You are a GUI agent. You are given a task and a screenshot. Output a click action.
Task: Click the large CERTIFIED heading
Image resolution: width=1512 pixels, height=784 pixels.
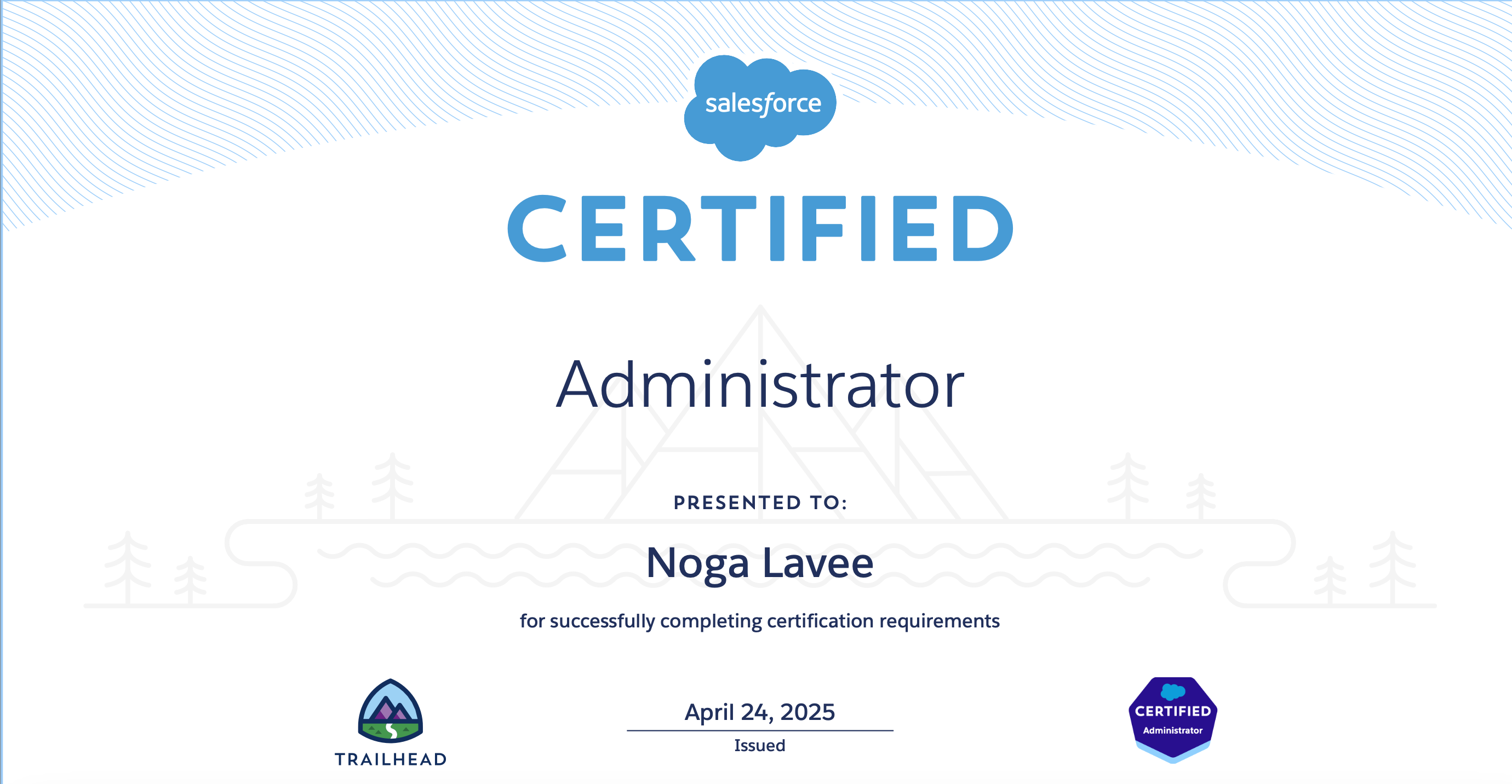[760, 228]
